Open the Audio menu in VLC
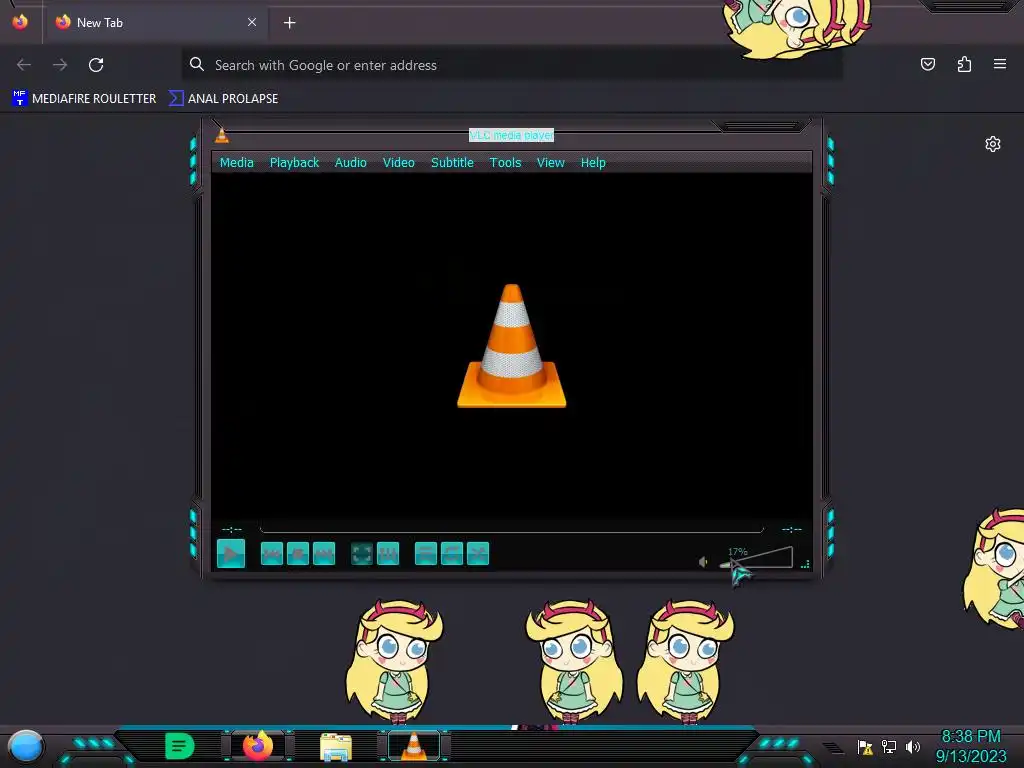 point(351,163)
